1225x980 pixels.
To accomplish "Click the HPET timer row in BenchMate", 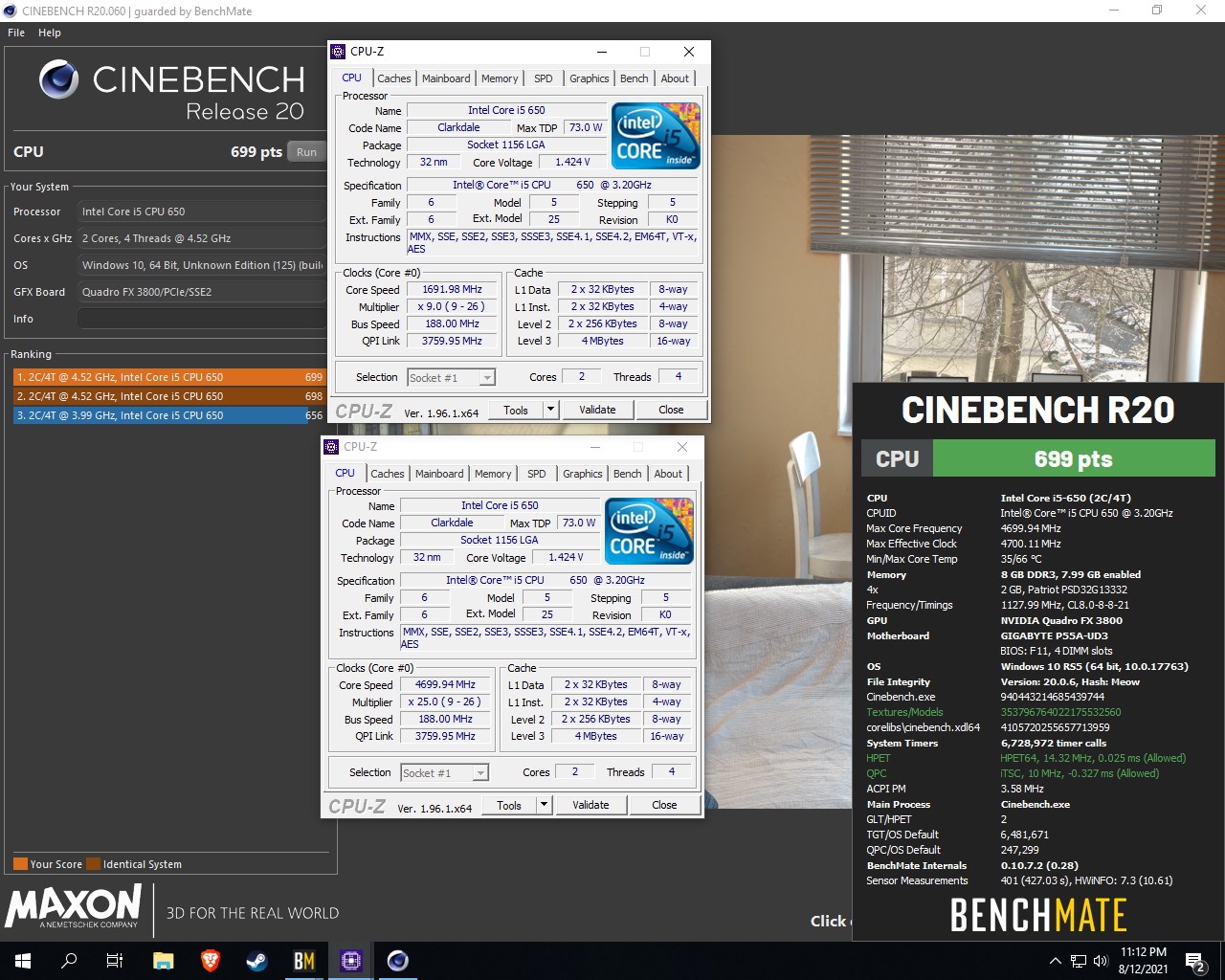I will [x=1026, y=758].
